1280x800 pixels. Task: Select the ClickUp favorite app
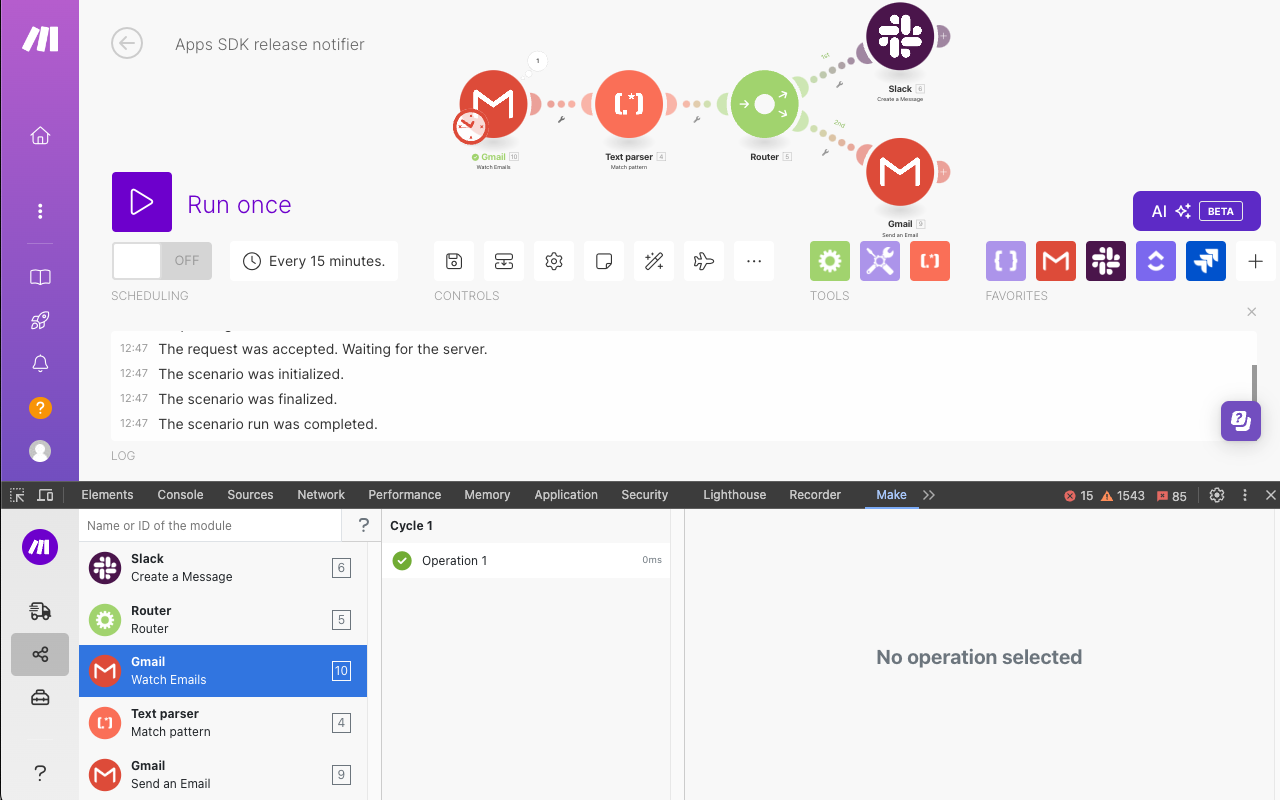pos(1156,261)
